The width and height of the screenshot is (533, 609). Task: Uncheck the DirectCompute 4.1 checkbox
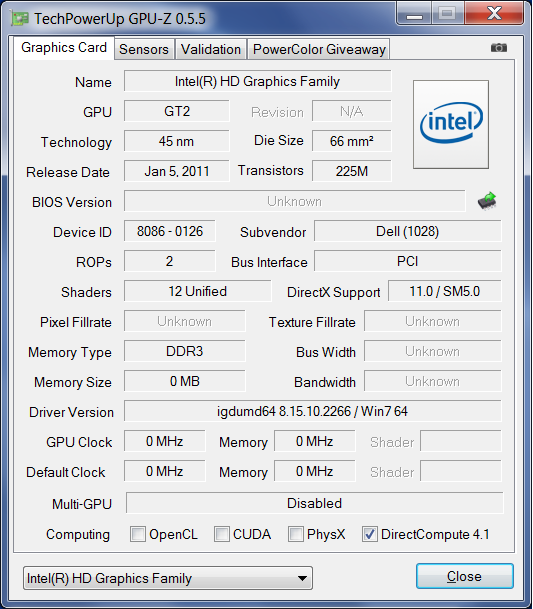pyautogui.click(x=369, y=534)
